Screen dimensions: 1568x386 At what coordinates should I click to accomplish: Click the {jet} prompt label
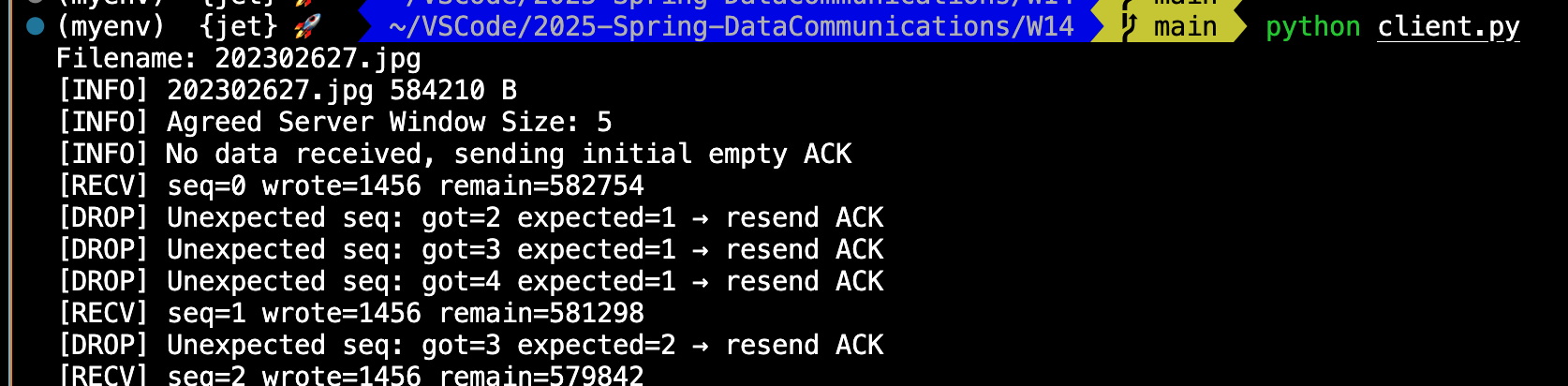(x=238, y=26)
